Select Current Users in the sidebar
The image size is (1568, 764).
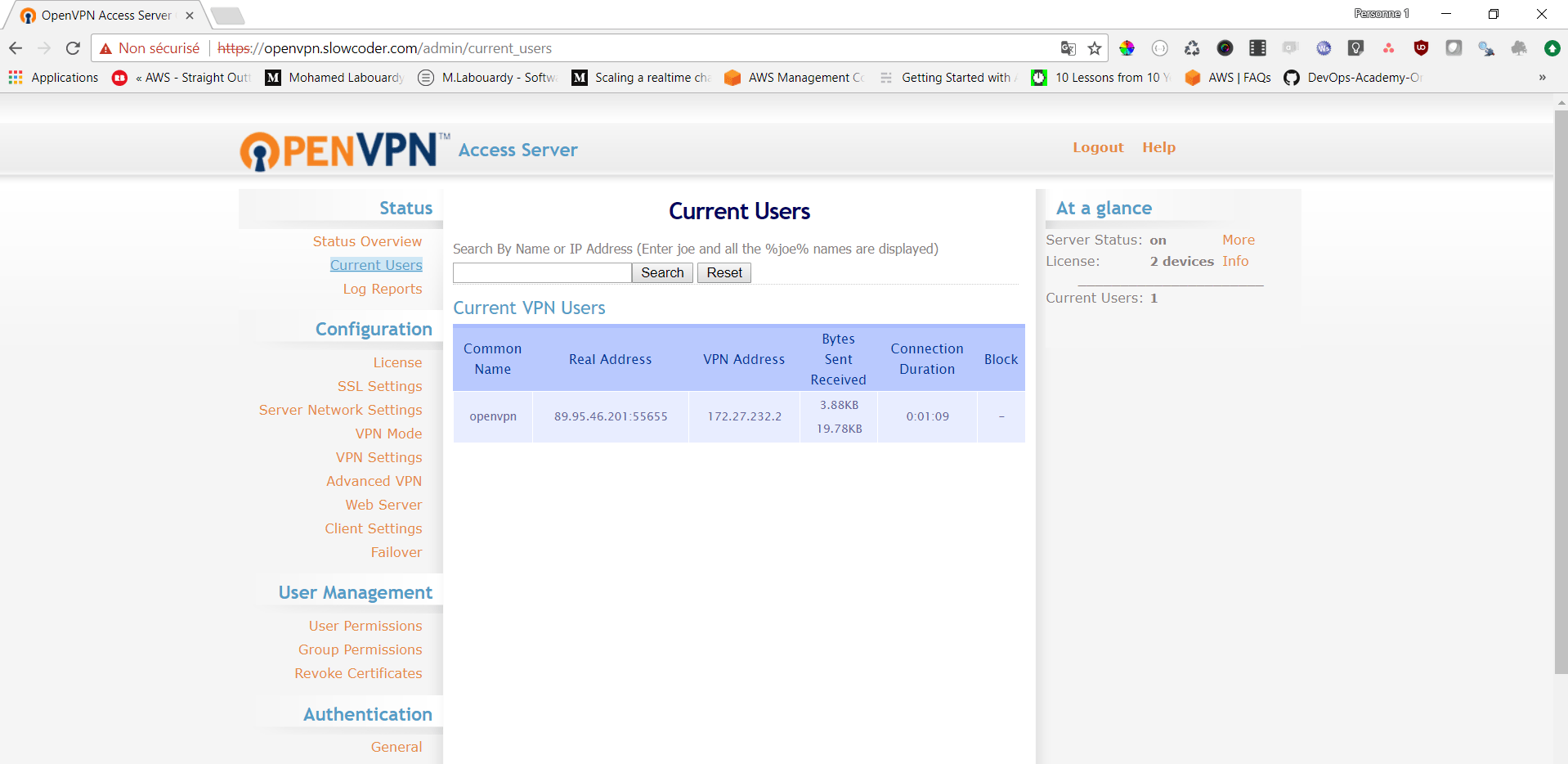pos(376,265)
